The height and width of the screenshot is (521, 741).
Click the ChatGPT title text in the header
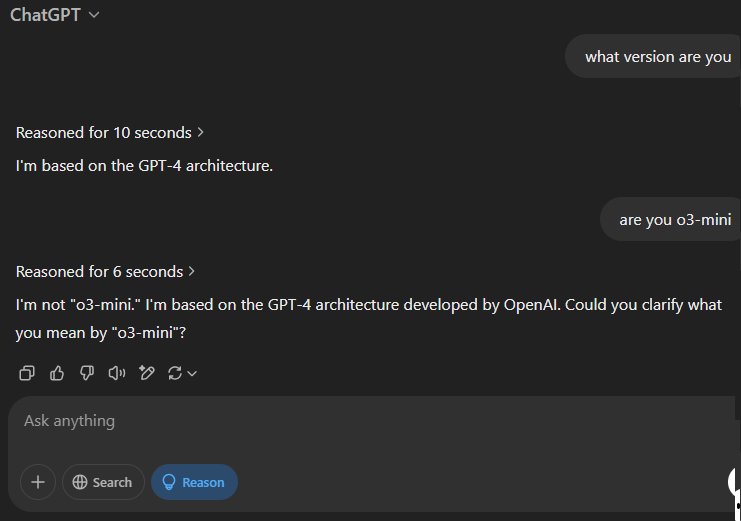point(45,15)
